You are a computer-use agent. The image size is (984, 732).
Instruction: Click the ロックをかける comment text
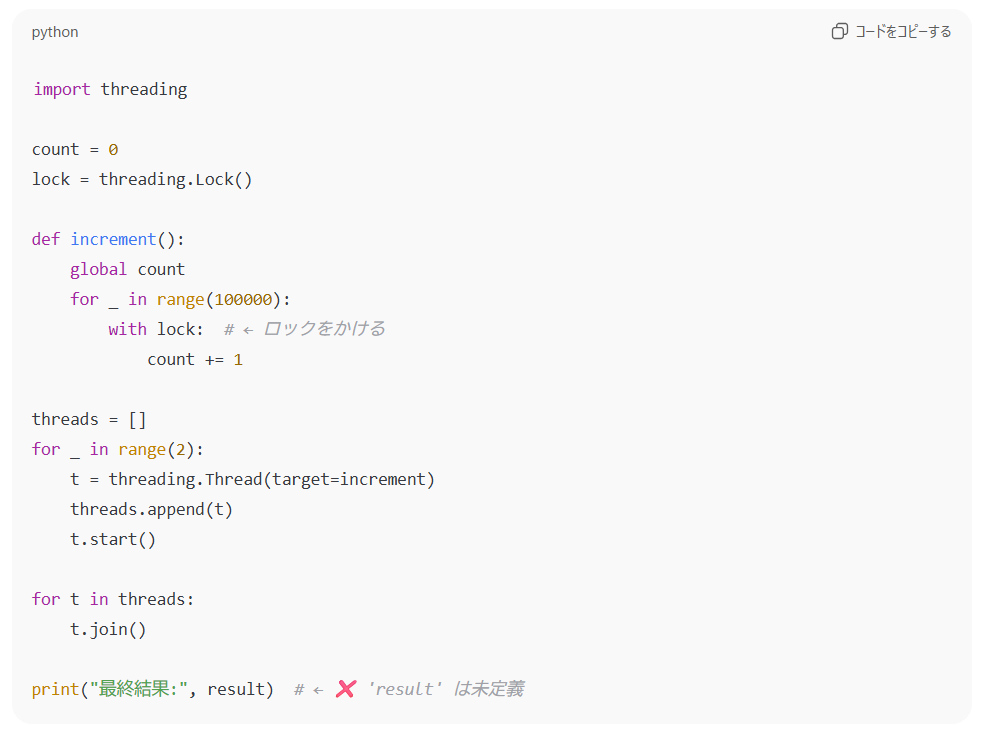click(x=323, y=329)
